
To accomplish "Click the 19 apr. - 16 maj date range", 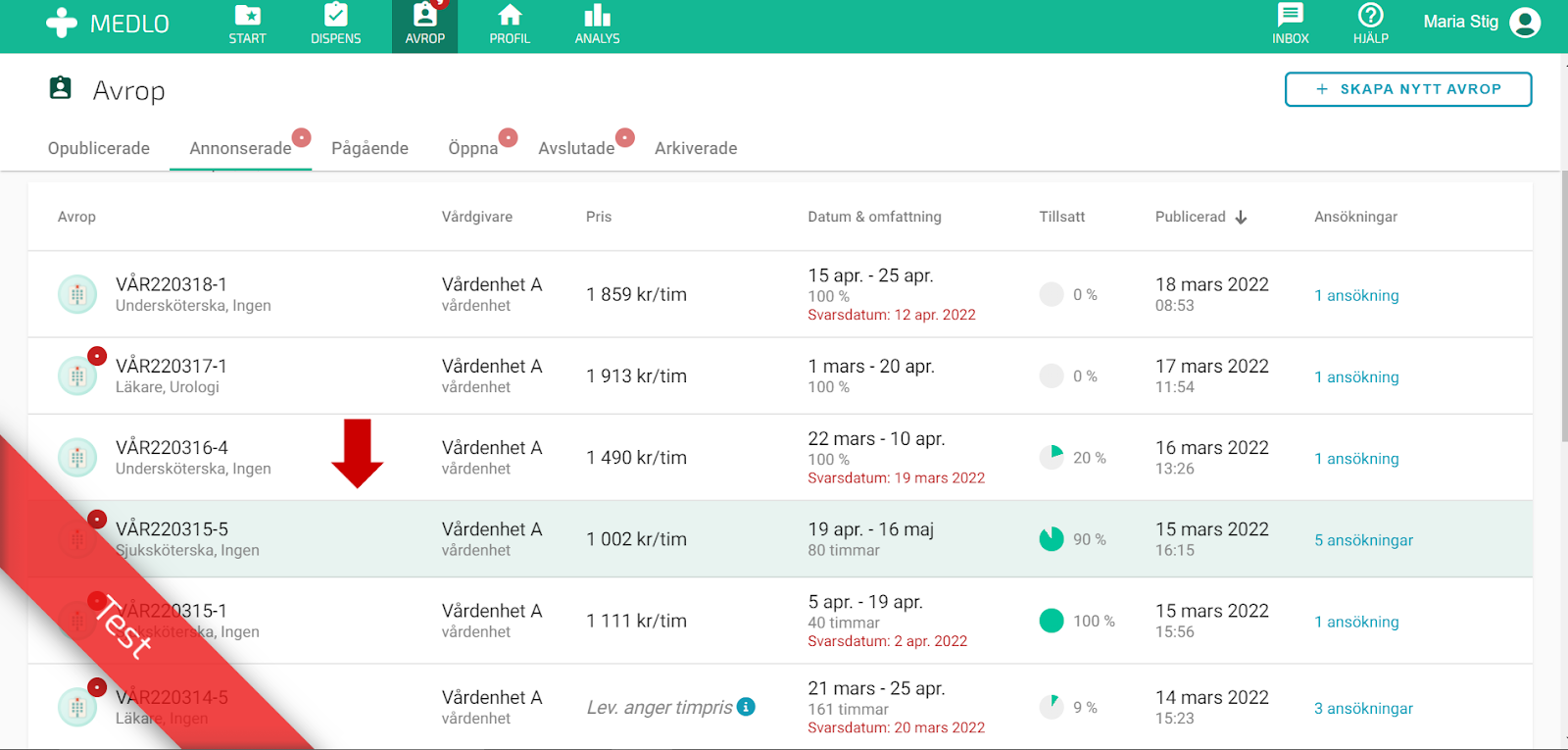I will pos(870,528).
